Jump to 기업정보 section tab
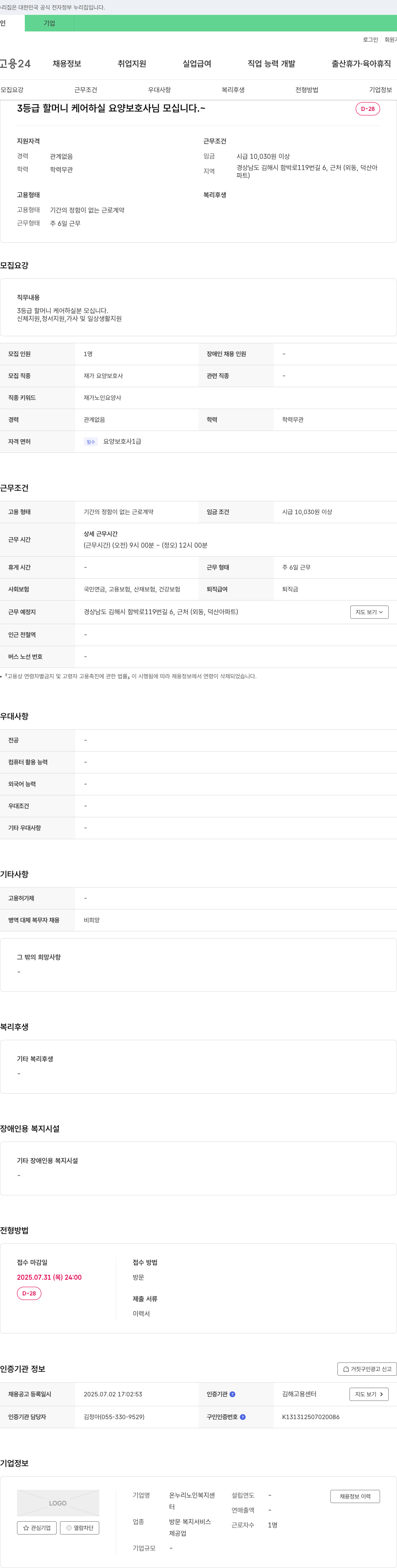397x1568 pixels. tap(380, 89)
